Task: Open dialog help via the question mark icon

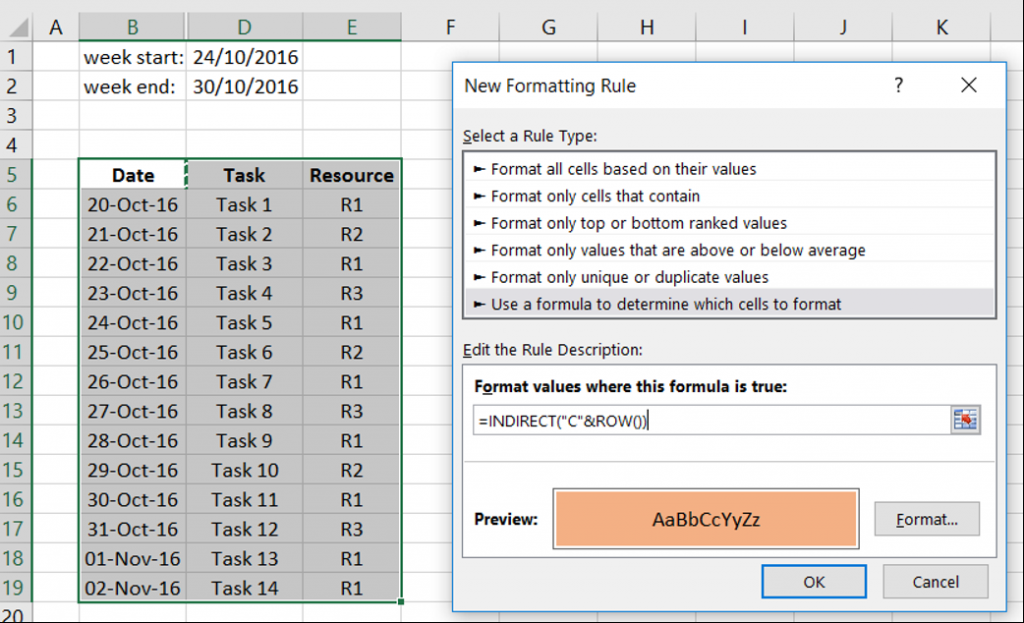Action: [x=898, y=86]
